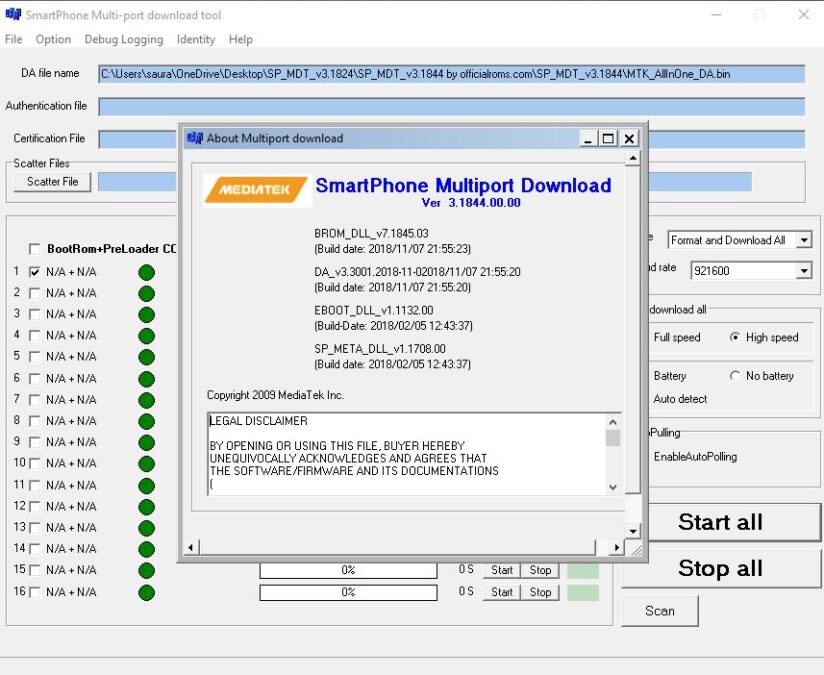
Task: Open the Format and Download All dropdown
Action: coord(804,240)
